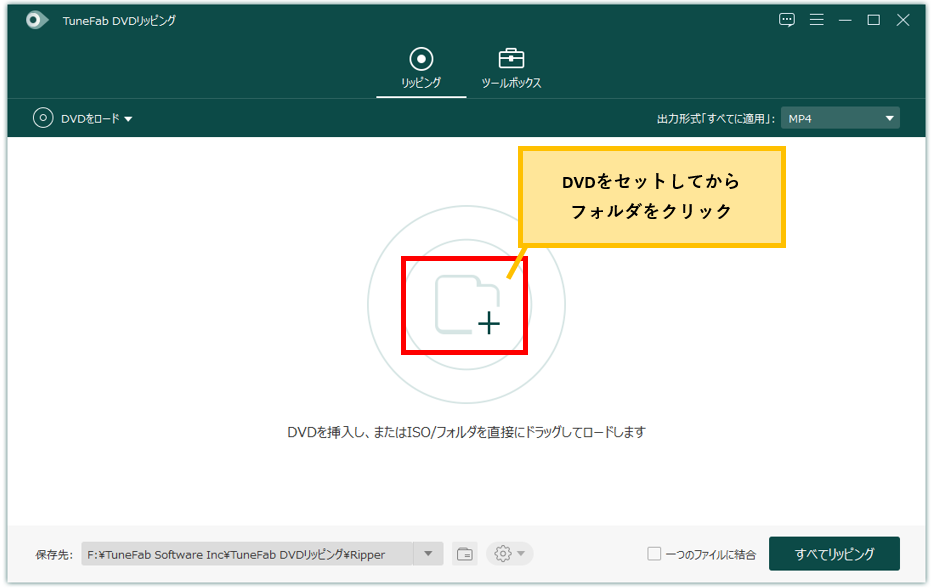Click the save path field
Screen dimensions: 933x588
[x=248, y=554]
